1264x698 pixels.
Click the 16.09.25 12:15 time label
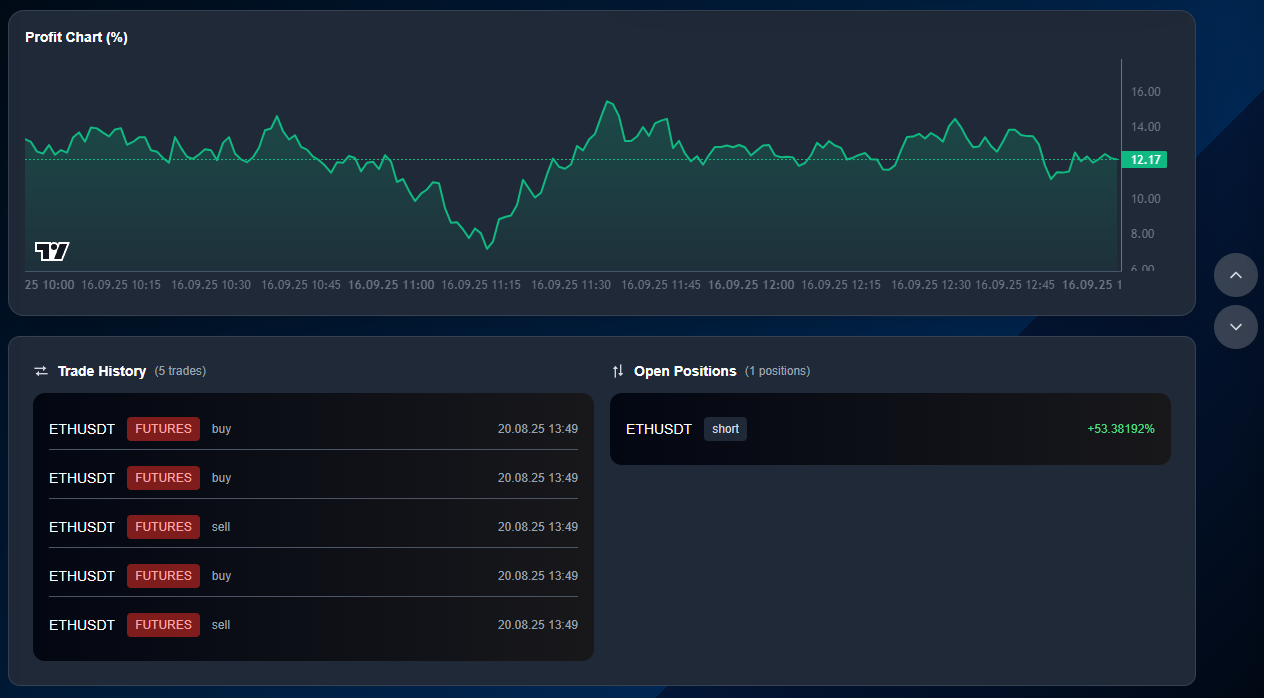click(841, 285)
